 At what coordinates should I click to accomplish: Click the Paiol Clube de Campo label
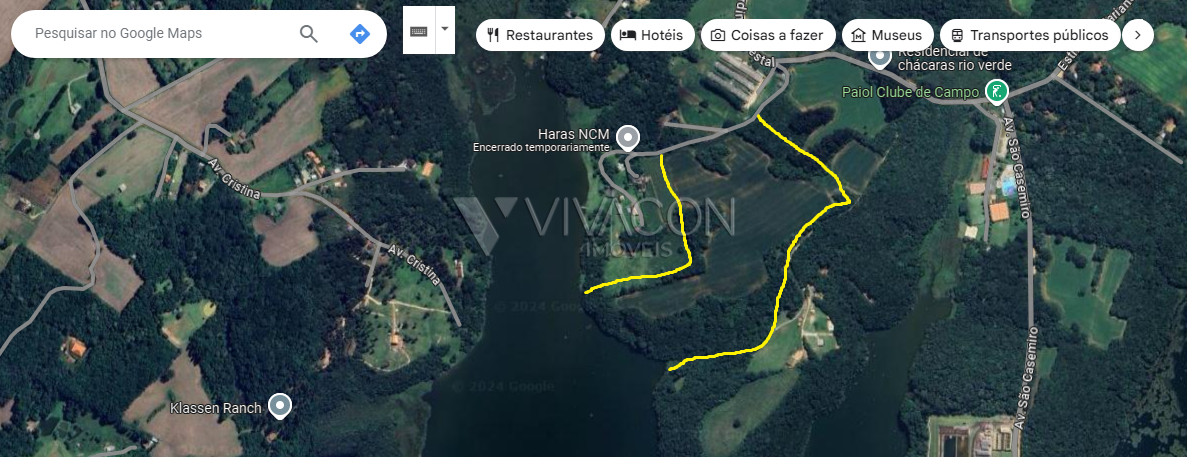click(911, 92)
